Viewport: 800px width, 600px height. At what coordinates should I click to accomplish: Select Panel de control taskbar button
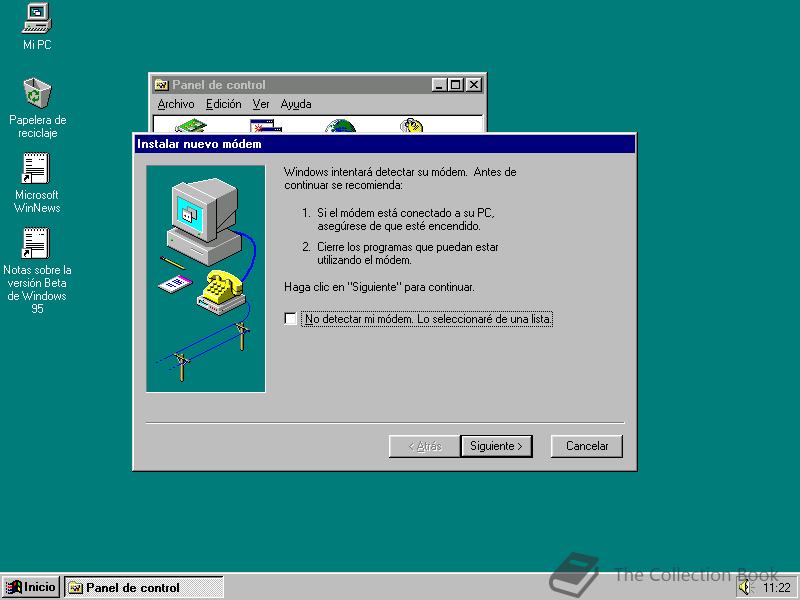click(144, 587)
